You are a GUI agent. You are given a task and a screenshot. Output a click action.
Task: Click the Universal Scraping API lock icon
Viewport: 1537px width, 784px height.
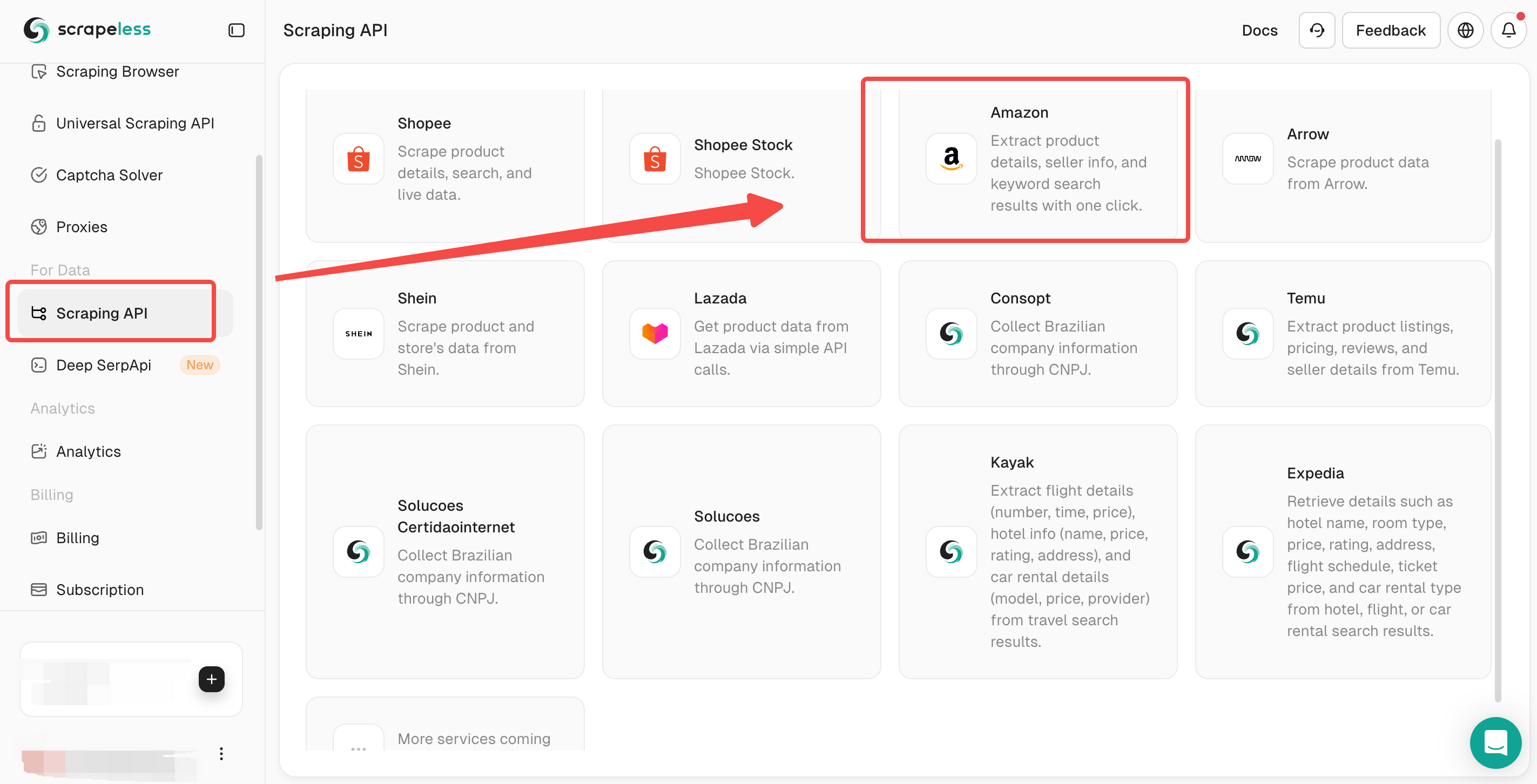pos(39,123)
